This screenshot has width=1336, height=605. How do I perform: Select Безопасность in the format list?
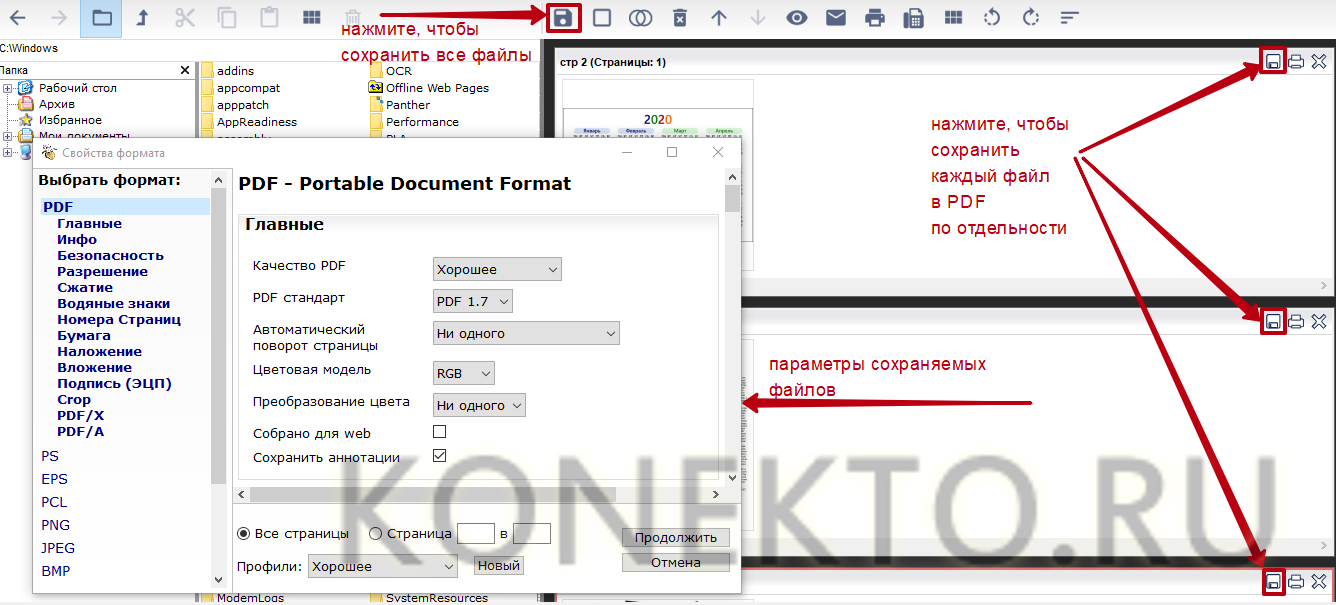(110, 255)
